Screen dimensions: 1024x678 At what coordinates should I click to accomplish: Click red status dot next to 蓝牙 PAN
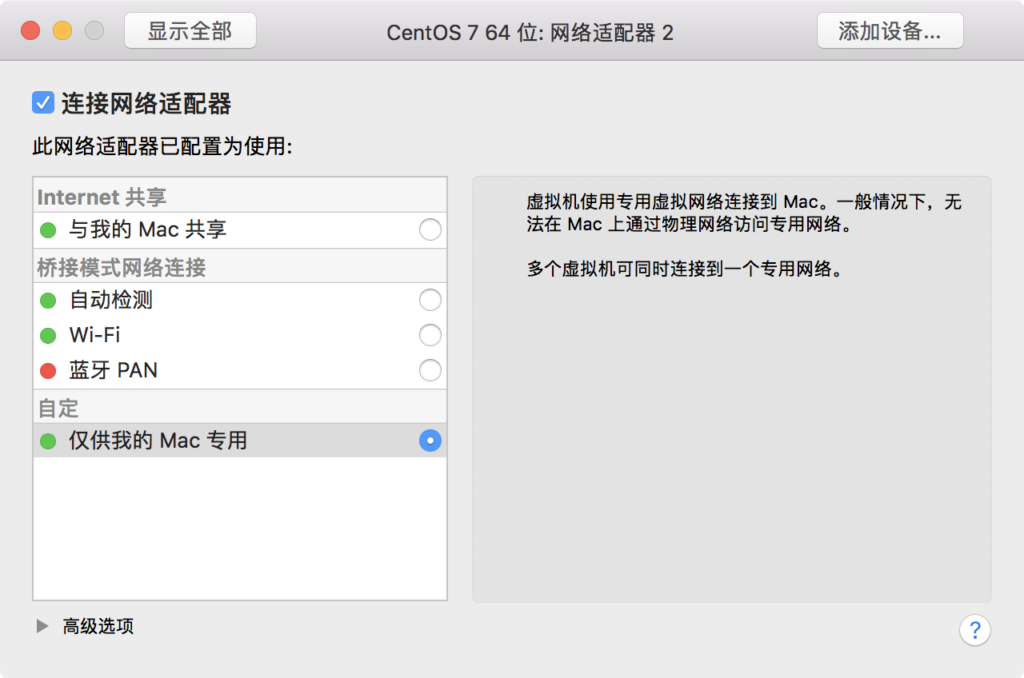click(48, 371)
